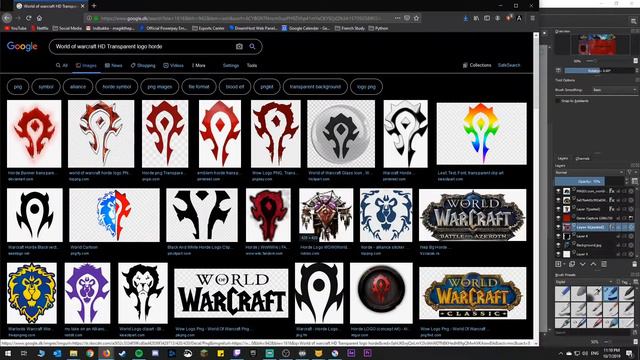The image size is (640, 360).
Task: Toggle Snap to Assistants checkbox in Krita
Action: 558,101
